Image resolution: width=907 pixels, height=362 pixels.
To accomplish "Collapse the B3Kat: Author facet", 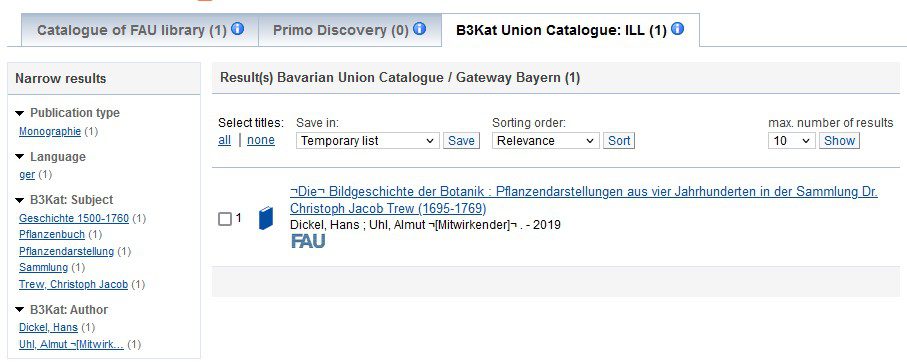I will [x=20, y=310].
